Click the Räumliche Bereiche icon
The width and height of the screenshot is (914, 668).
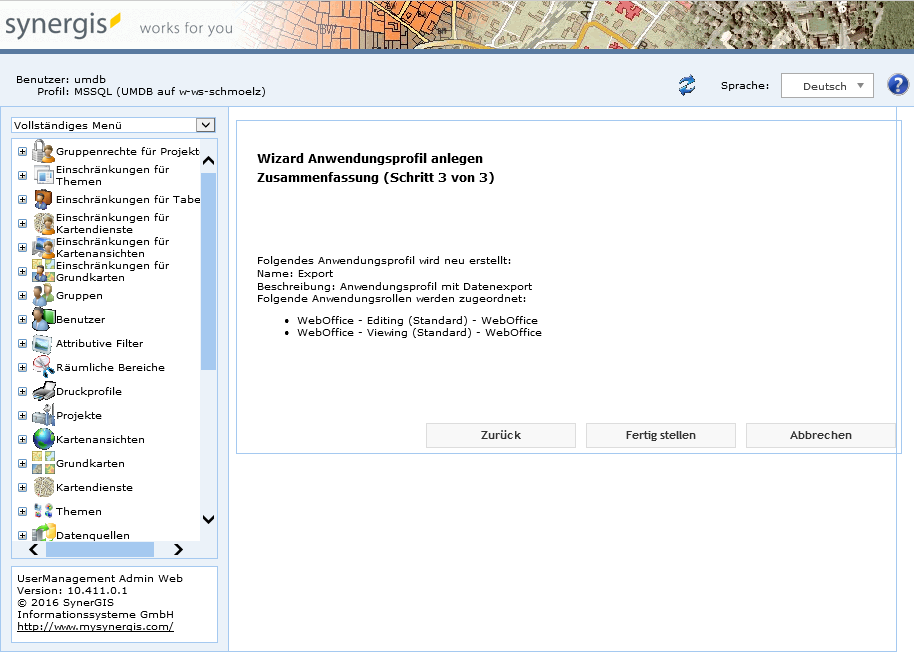pyautogui.click(x=43, y=368)
